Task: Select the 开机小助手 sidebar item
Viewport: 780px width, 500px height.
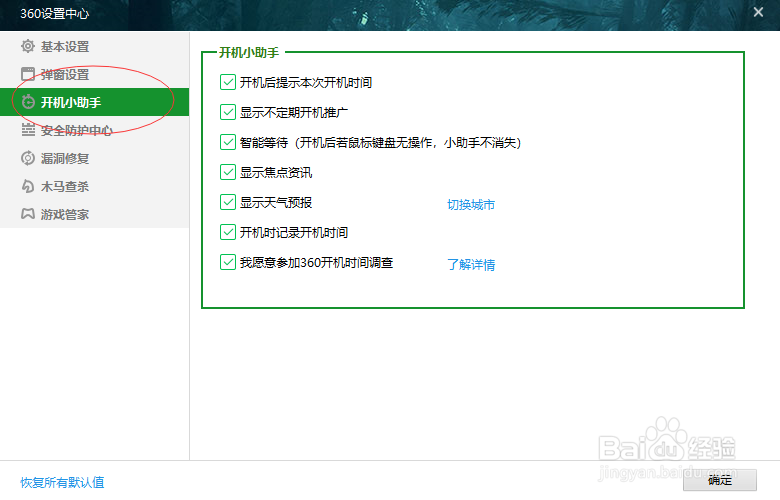Action: (95, 102)
